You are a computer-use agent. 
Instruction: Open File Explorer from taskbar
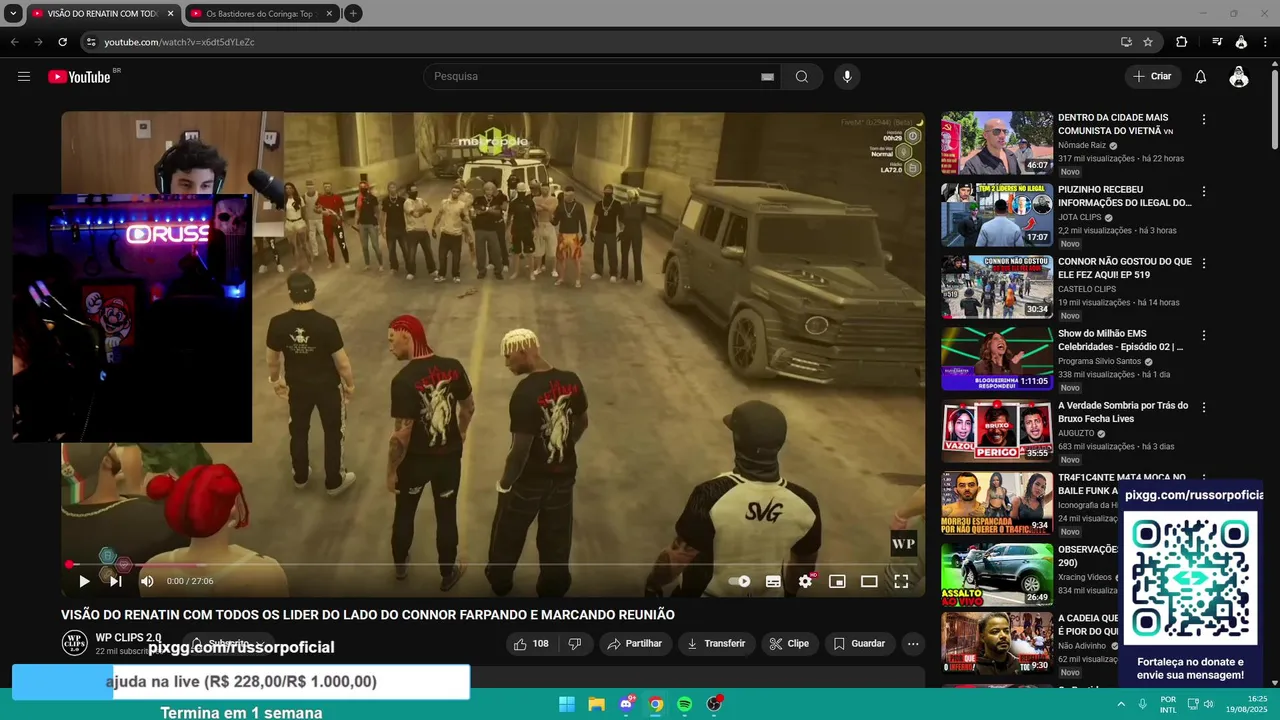pos(597,704)
